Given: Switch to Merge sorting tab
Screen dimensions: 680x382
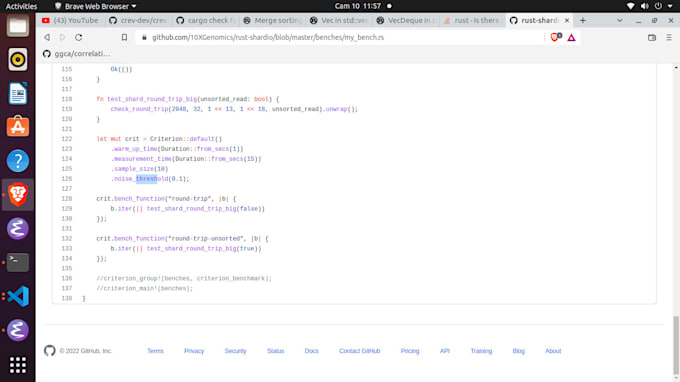Looking at the screenshot, I should click(273, 20).
